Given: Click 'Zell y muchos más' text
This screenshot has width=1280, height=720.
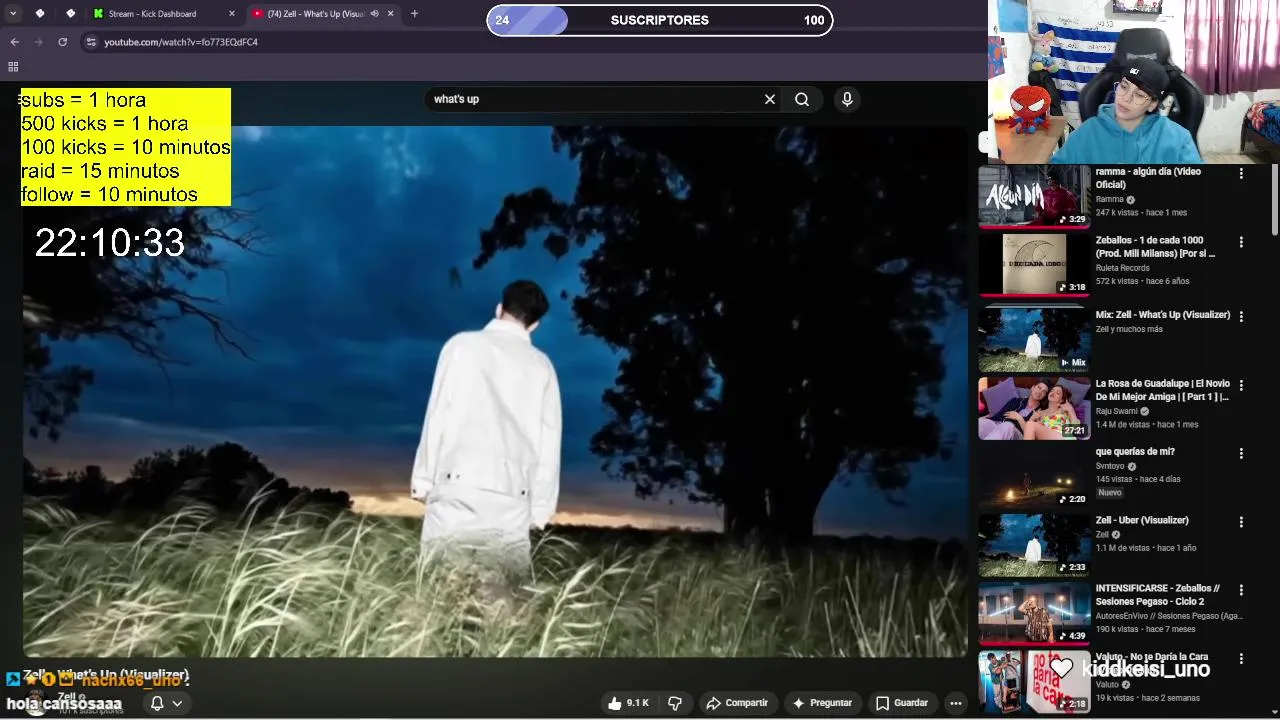Looking at the screenshot, I should tap(1129, 329).
